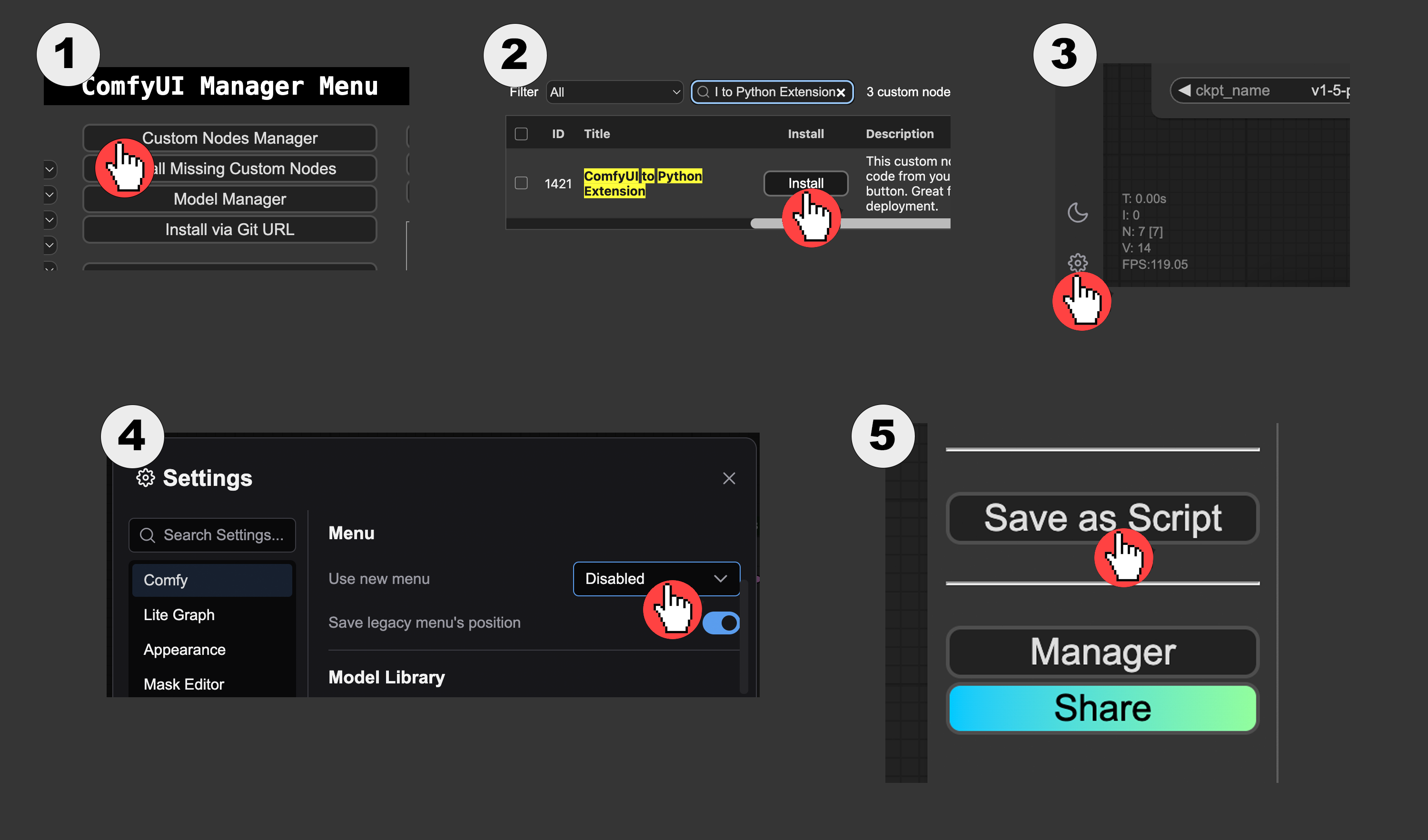The width and height of the screenshot is (1428, 840).
Task: Click the settings gear icon in sidebar
Action: [1077, 262]
